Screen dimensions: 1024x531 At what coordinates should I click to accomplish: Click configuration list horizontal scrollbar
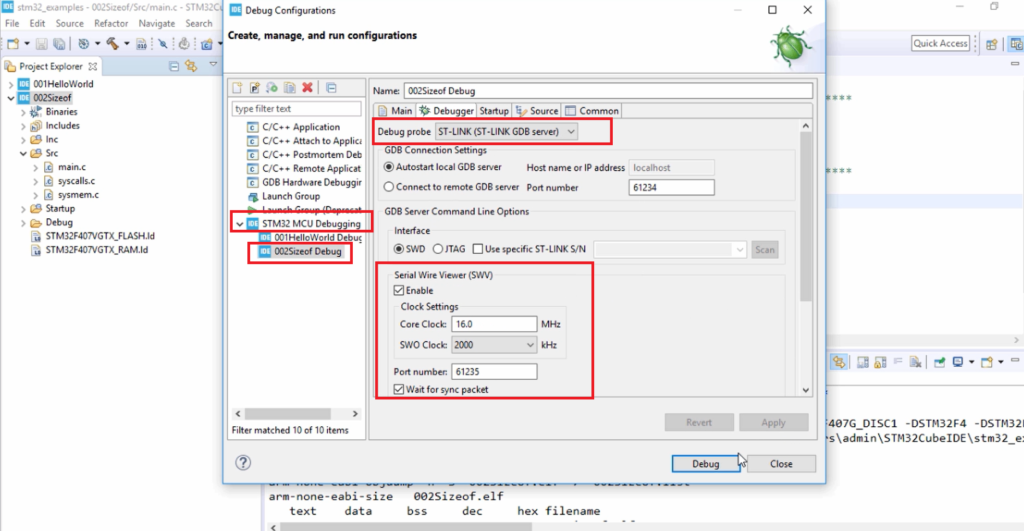pyautogui.click(x=296, y=413)
